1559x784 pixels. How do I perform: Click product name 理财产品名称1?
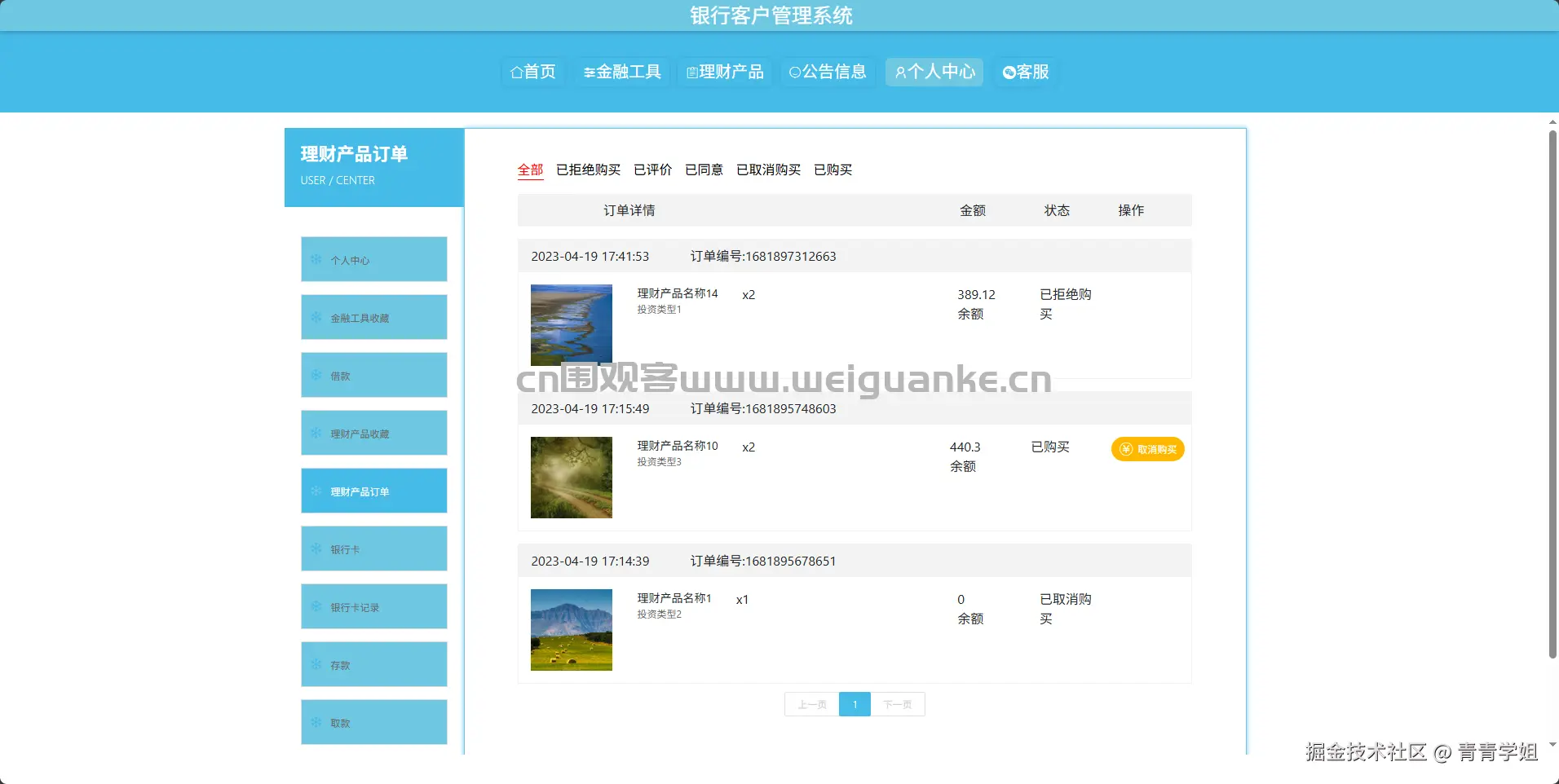(x=674, y=598)
